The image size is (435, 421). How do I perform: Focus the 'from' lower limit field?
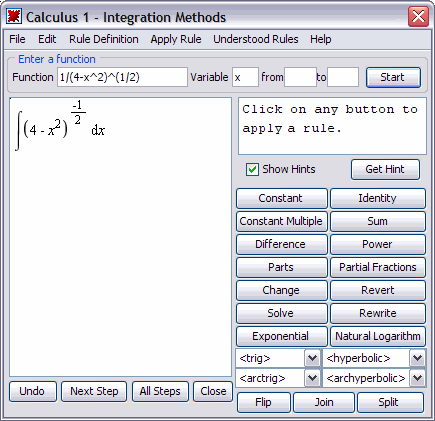pyautogui.click(x=300, y=77)
